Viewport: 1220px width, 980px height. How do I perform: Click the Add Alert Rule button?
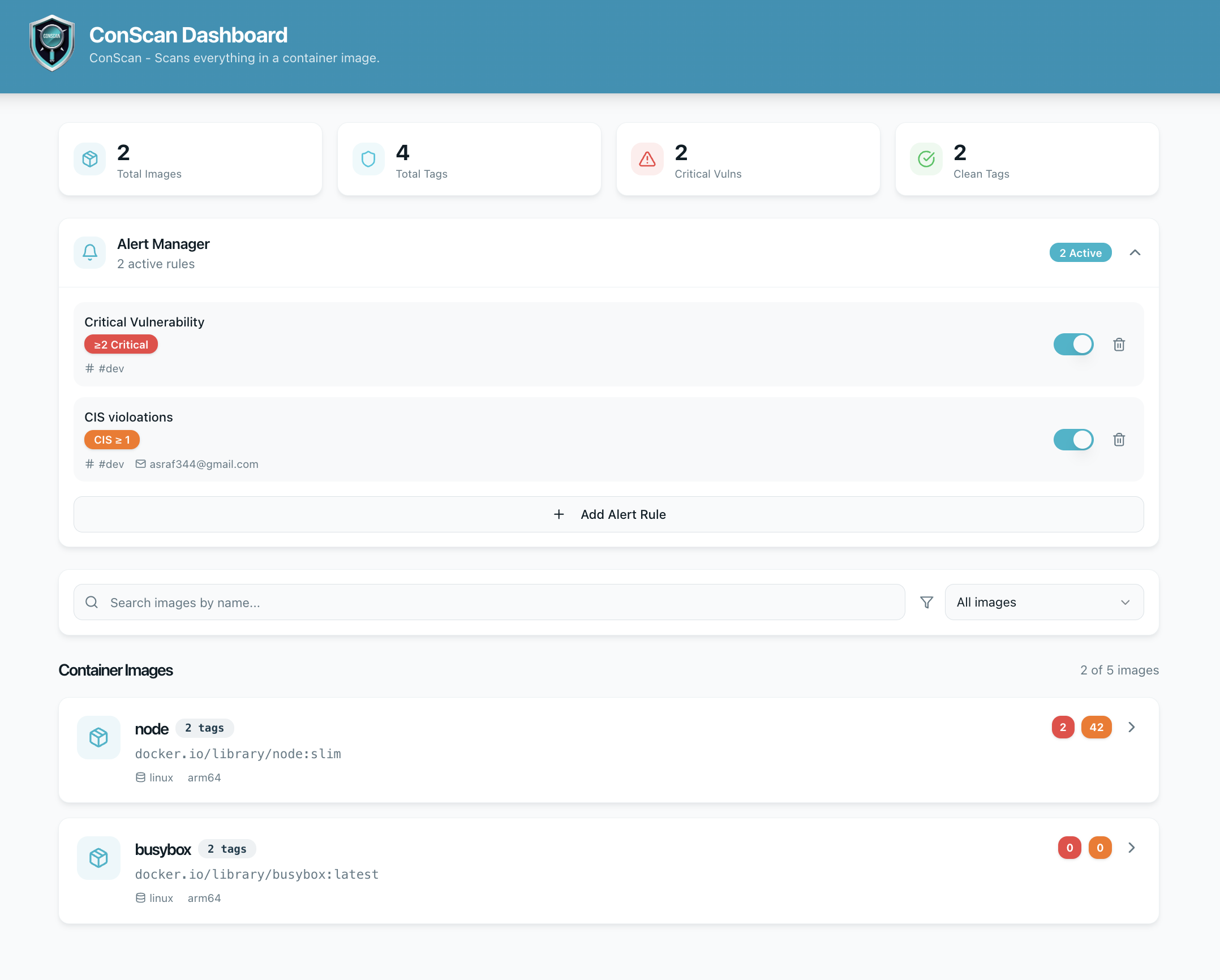[608, 514]
